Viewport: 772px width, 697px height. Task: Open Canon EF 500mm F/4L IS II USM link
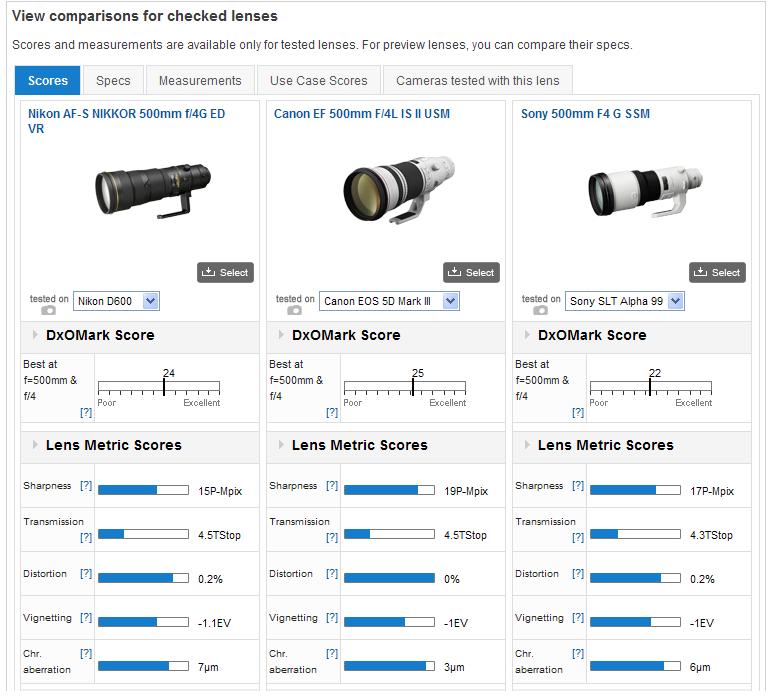click(x=362, y=114)
